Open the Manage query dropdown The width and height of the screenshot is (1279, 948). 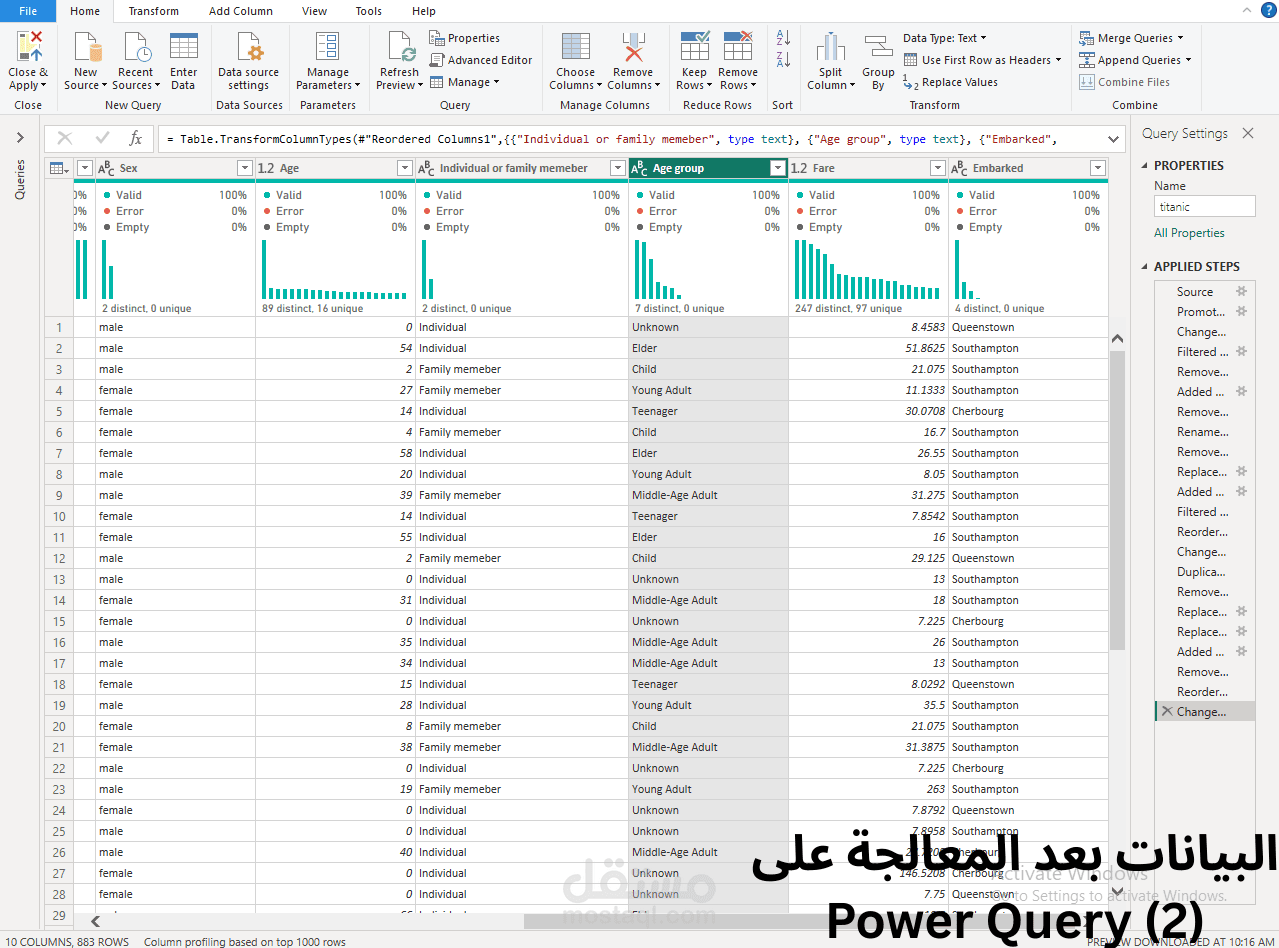coord(465,82)
